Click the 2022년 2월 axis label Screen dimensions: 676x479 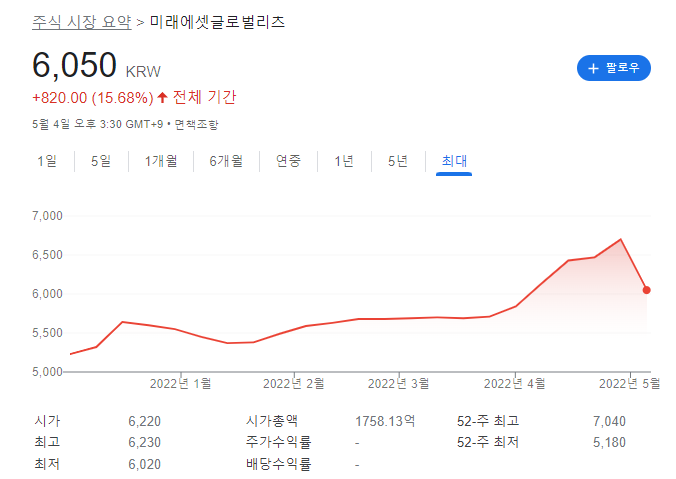pos(294,383)
